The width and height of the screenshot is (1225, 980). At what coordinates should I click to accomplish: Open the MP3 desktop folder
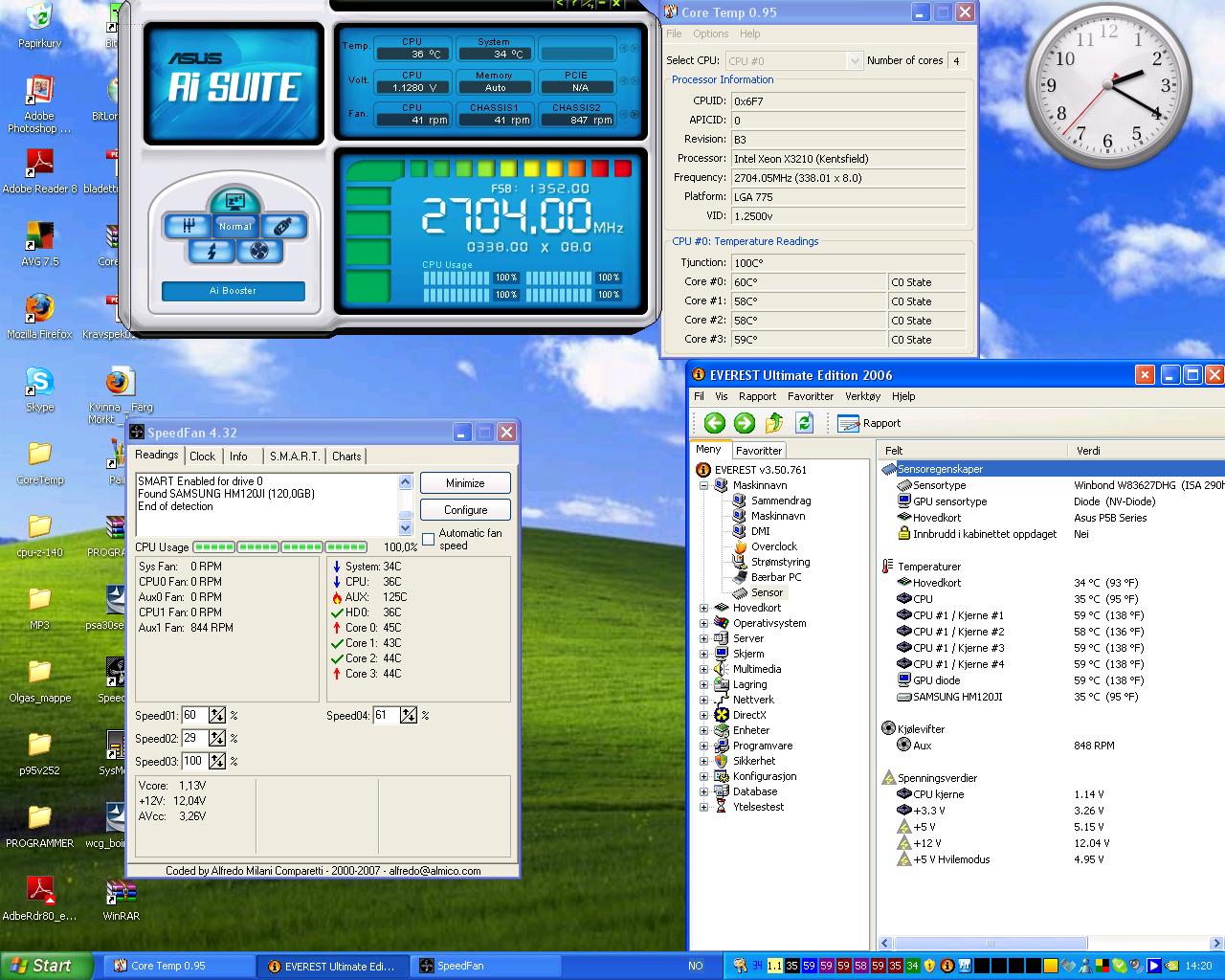[x=39, y=609]
